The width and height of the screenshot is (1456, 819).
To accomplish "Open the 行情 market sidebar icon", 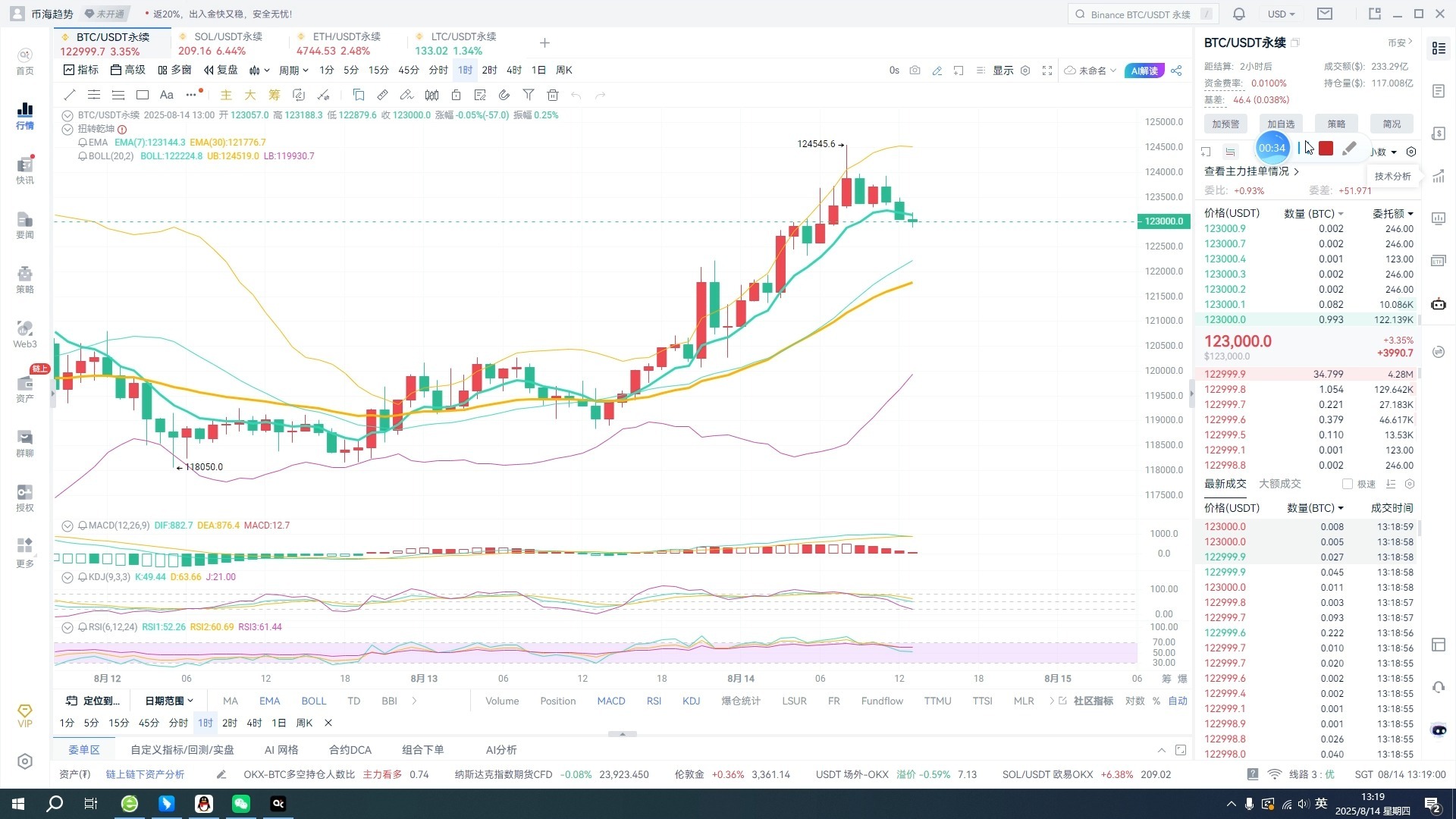I will click(x=25, y=115).
